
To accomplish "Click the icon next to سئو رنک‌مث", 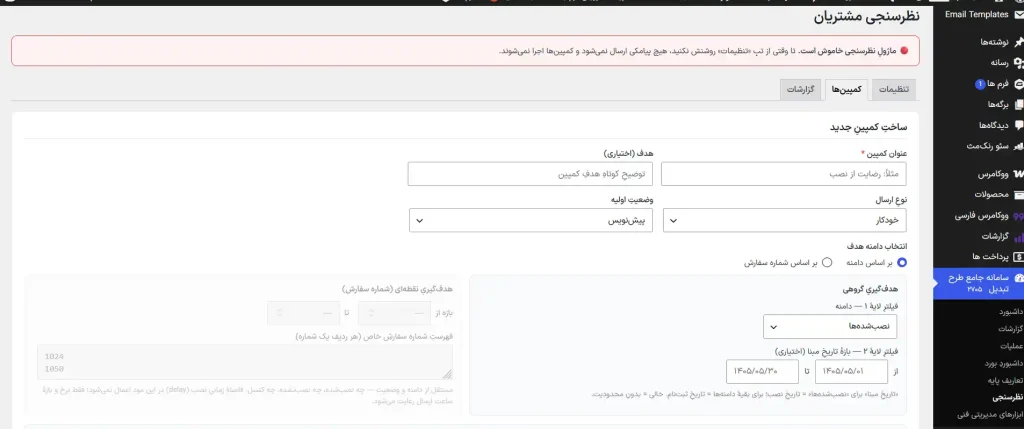I will (x=1018, y=146).
